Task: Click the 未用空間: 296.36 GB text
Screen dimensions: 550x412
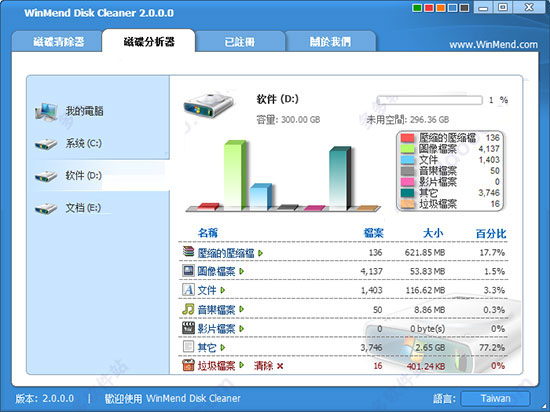Action: click(x=408, y=120)
